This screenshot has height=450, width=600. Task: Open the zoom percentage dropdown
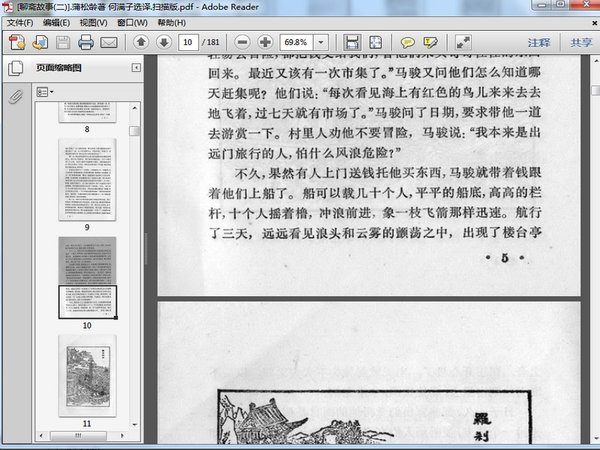(329, 42)
